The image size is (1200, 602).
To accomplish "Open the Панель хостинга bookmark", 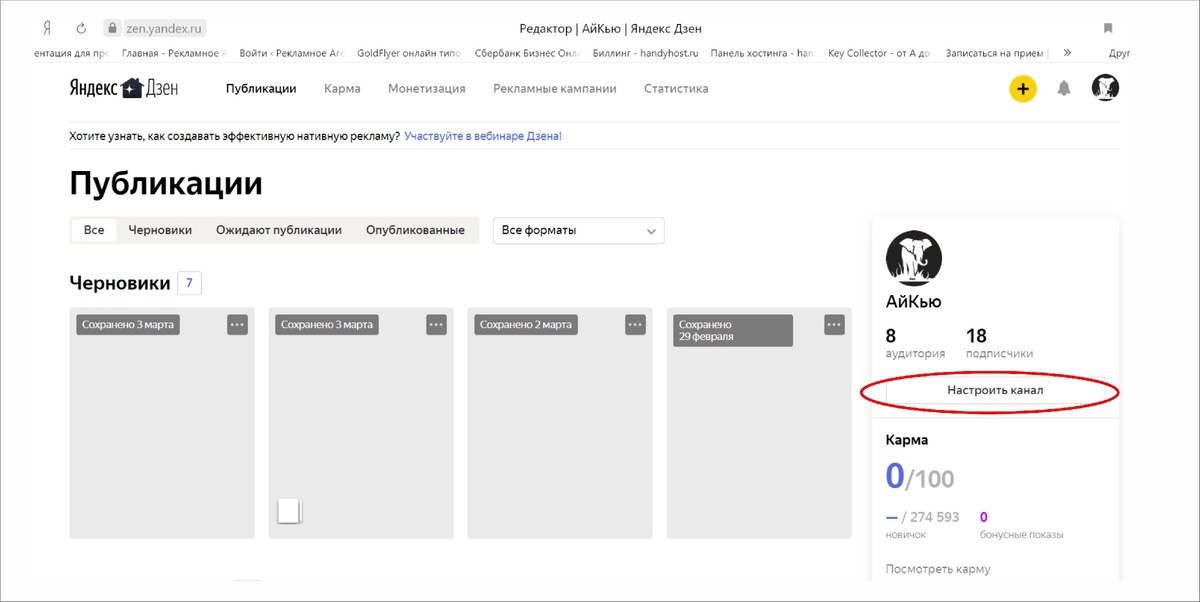I will point(762,53).
